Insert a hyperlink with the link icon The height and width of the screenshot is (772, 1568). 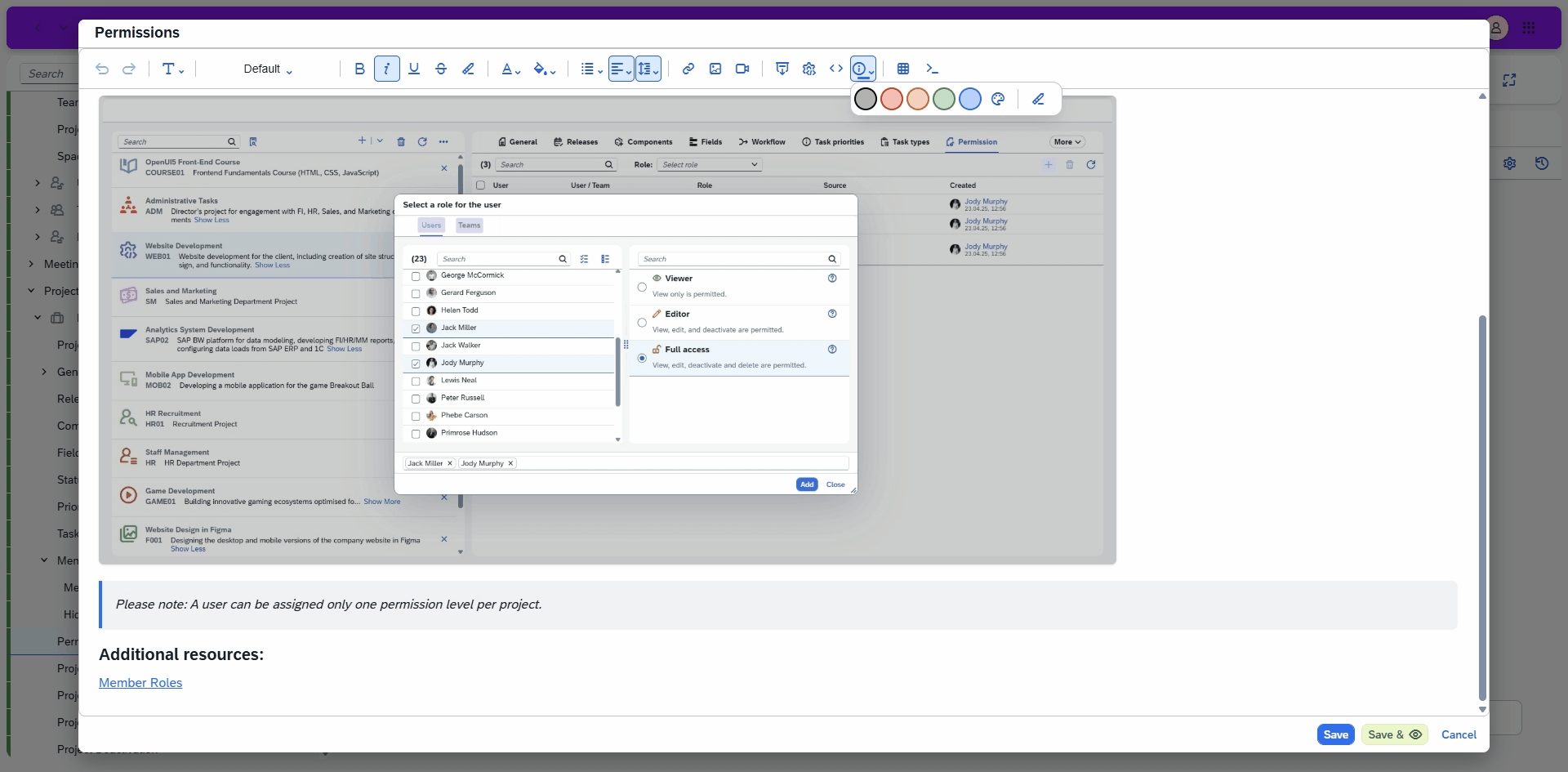pos(688,69)
